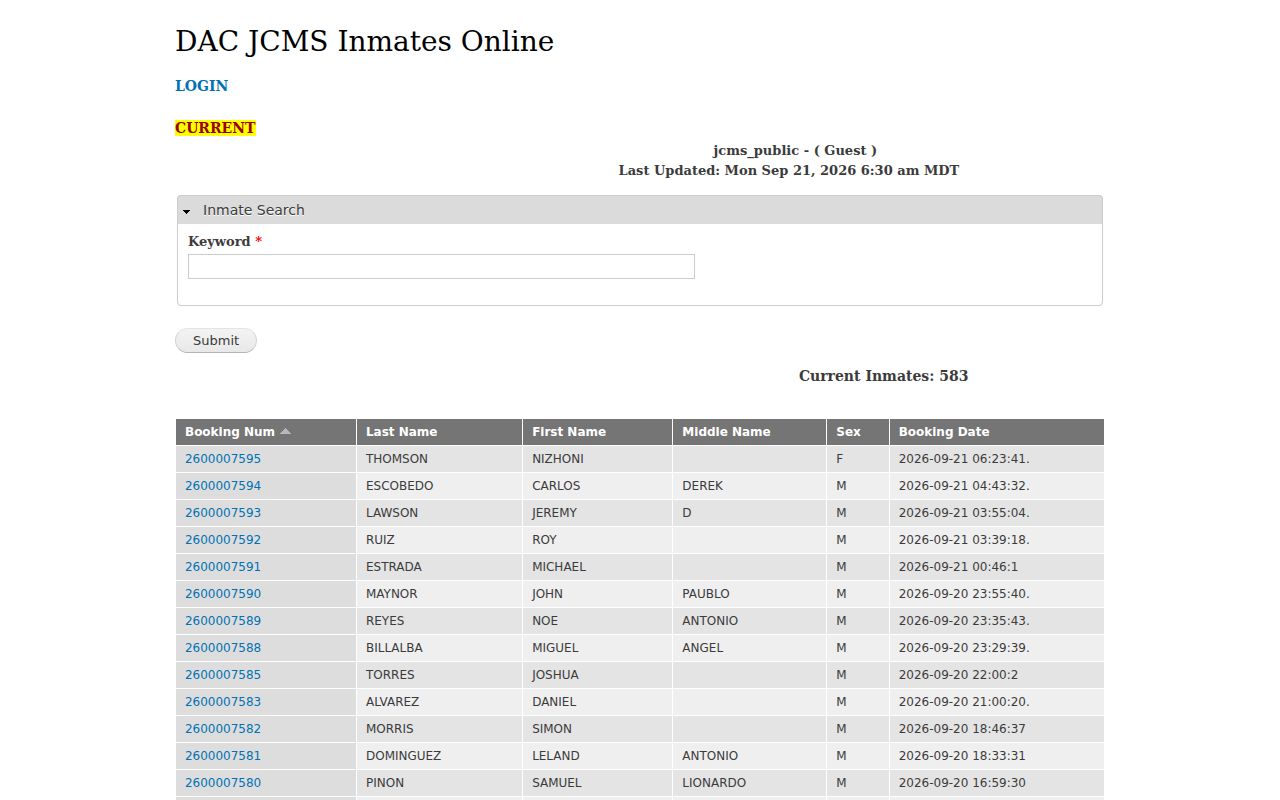Click the Inmate Search panel title

(254, 210)
